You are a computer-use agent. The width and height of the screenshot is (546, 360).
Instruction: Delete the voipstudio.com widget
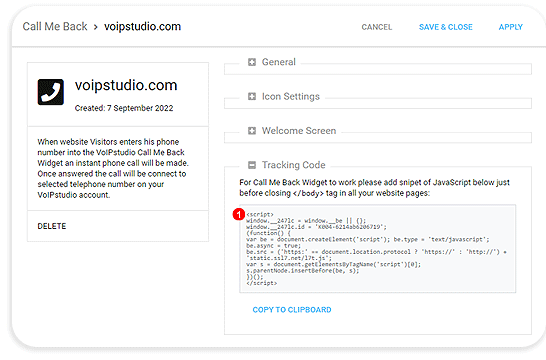tap(52, 226)
